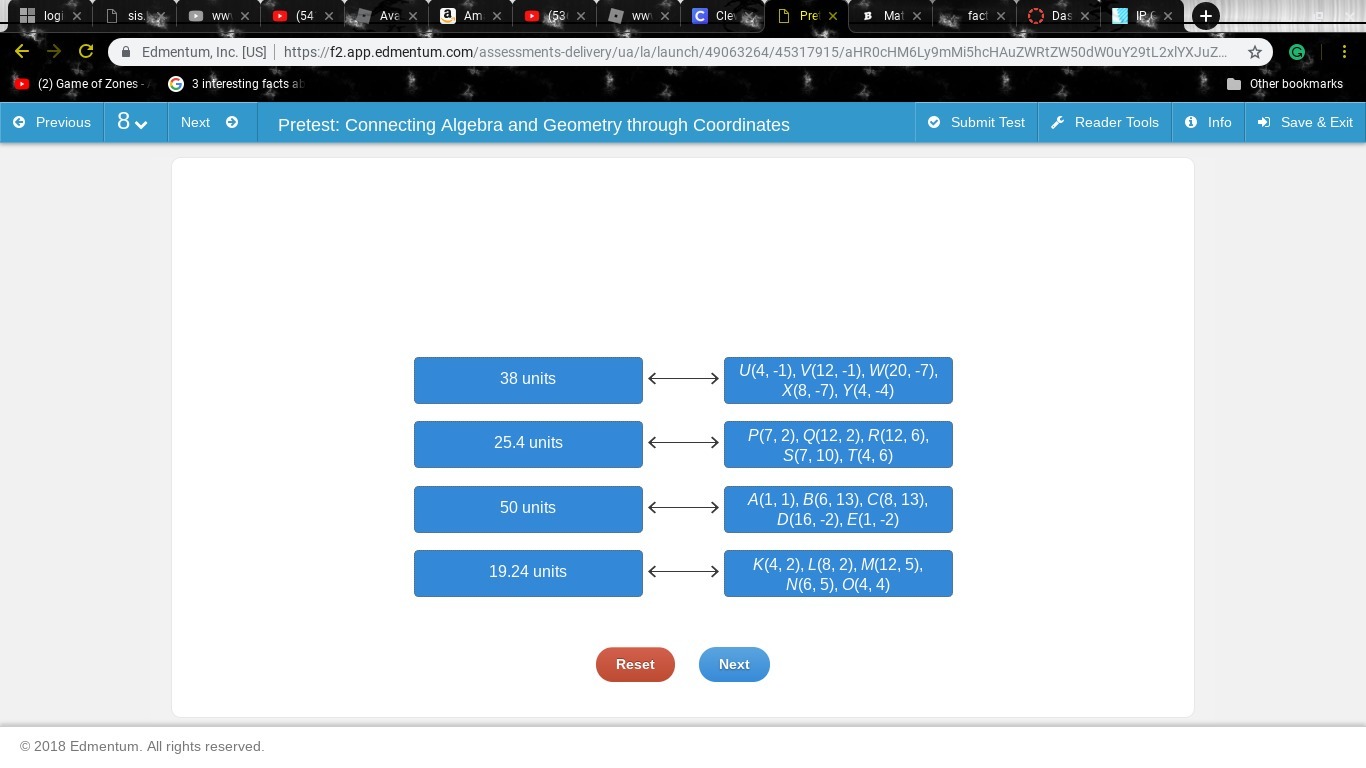Click the test title 'Pretest: Connecting Algebra and Geometry'
Screen dimensions: 1366x768
[534, 125]
